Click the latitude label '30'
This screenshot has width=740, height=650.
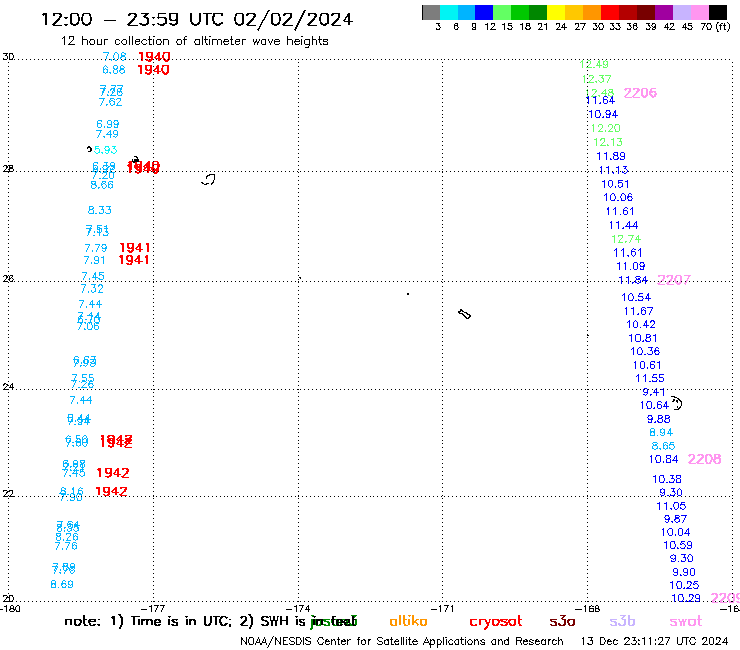(x=8, y=57)
